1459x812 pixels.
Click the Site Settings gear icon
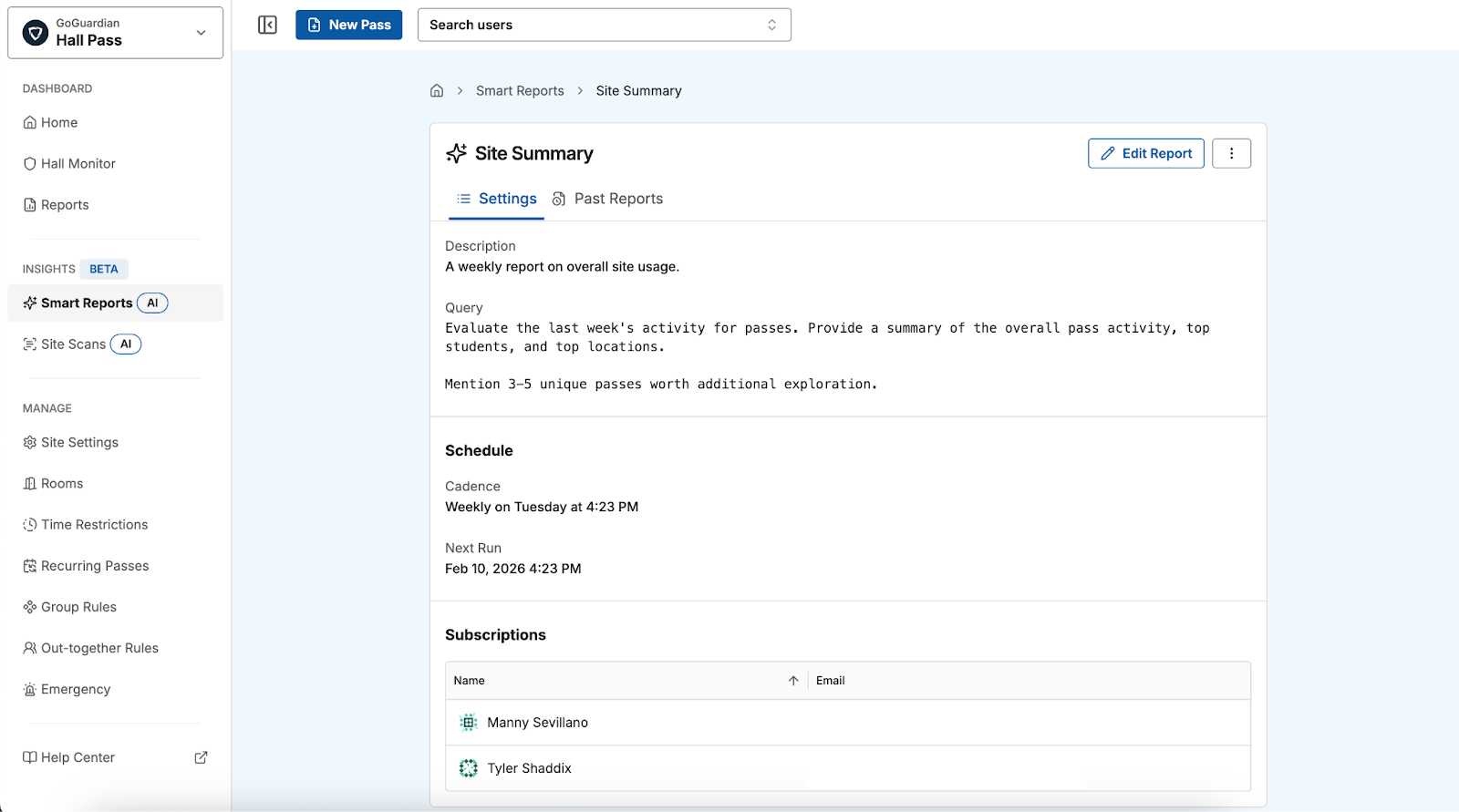30,442
